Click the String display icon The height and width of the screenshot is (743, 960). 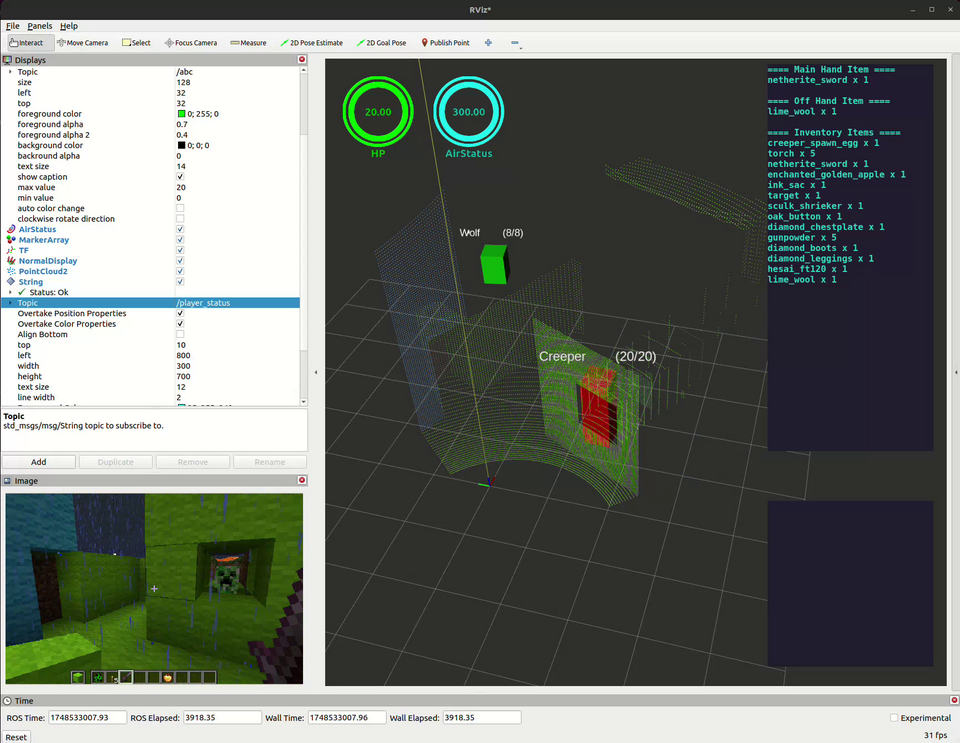[11, 282]
